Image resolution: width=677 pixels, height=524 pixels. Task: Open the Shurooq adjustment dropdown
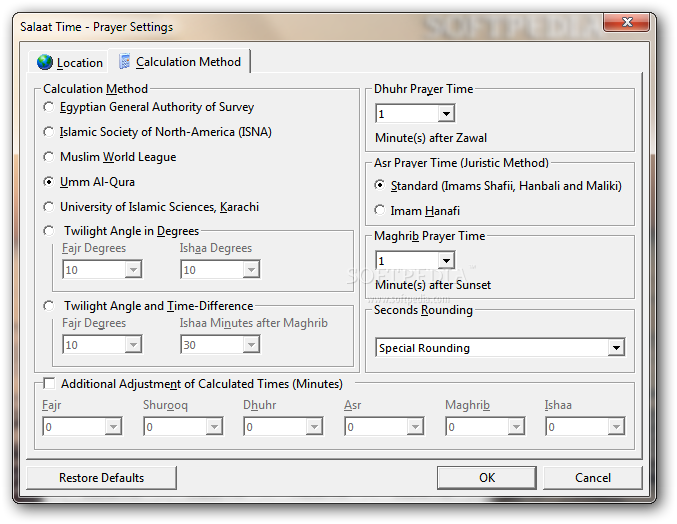(214, 427)
